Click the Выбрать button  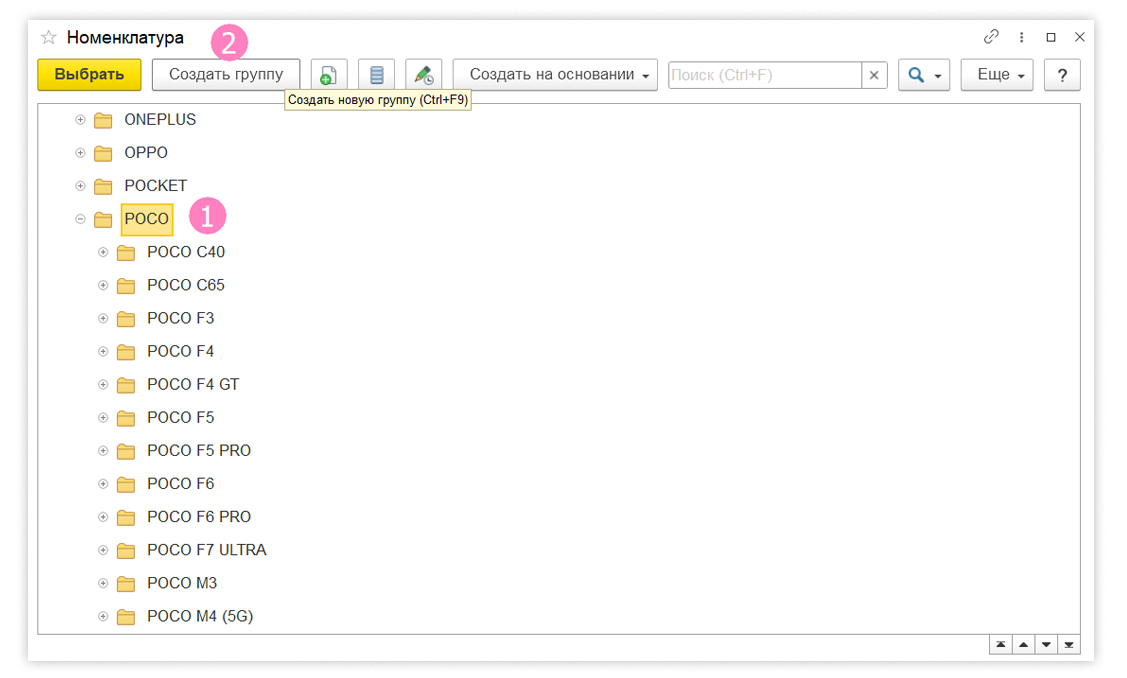click(x=89, y=75)
